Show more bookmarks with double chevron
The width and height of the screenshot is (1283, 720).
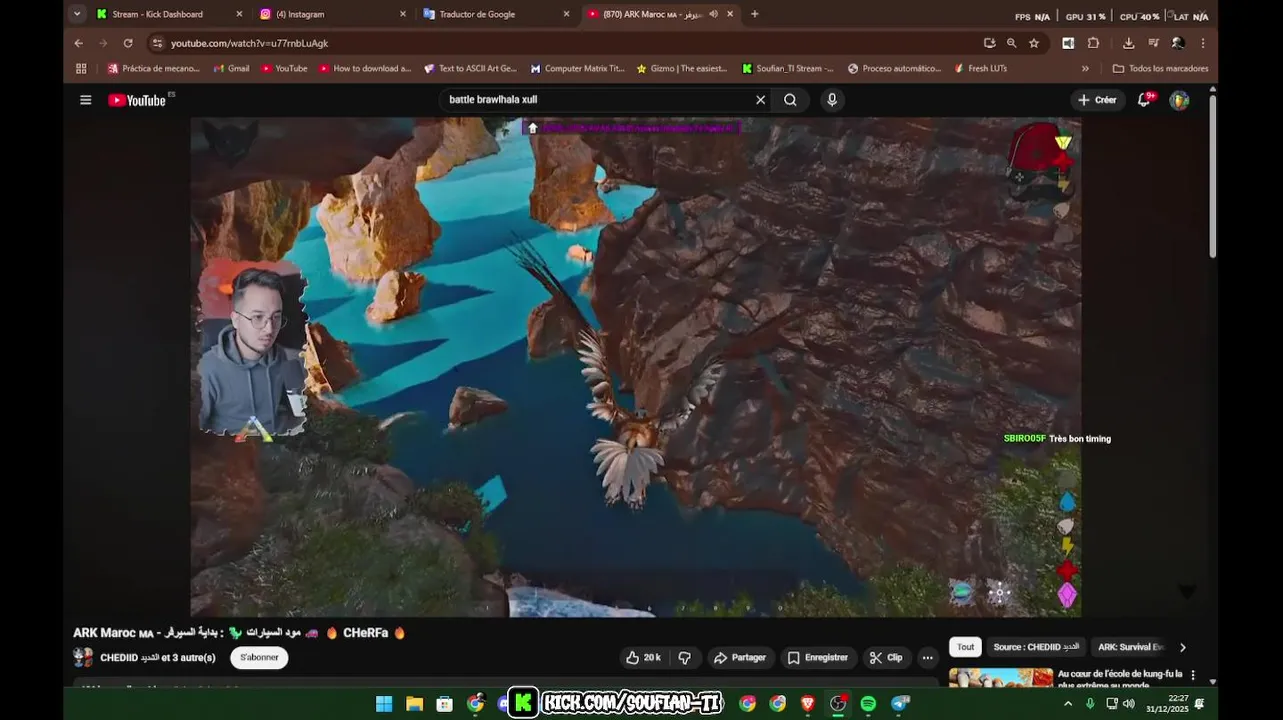pyautogui.click(x=1085, y=69)
